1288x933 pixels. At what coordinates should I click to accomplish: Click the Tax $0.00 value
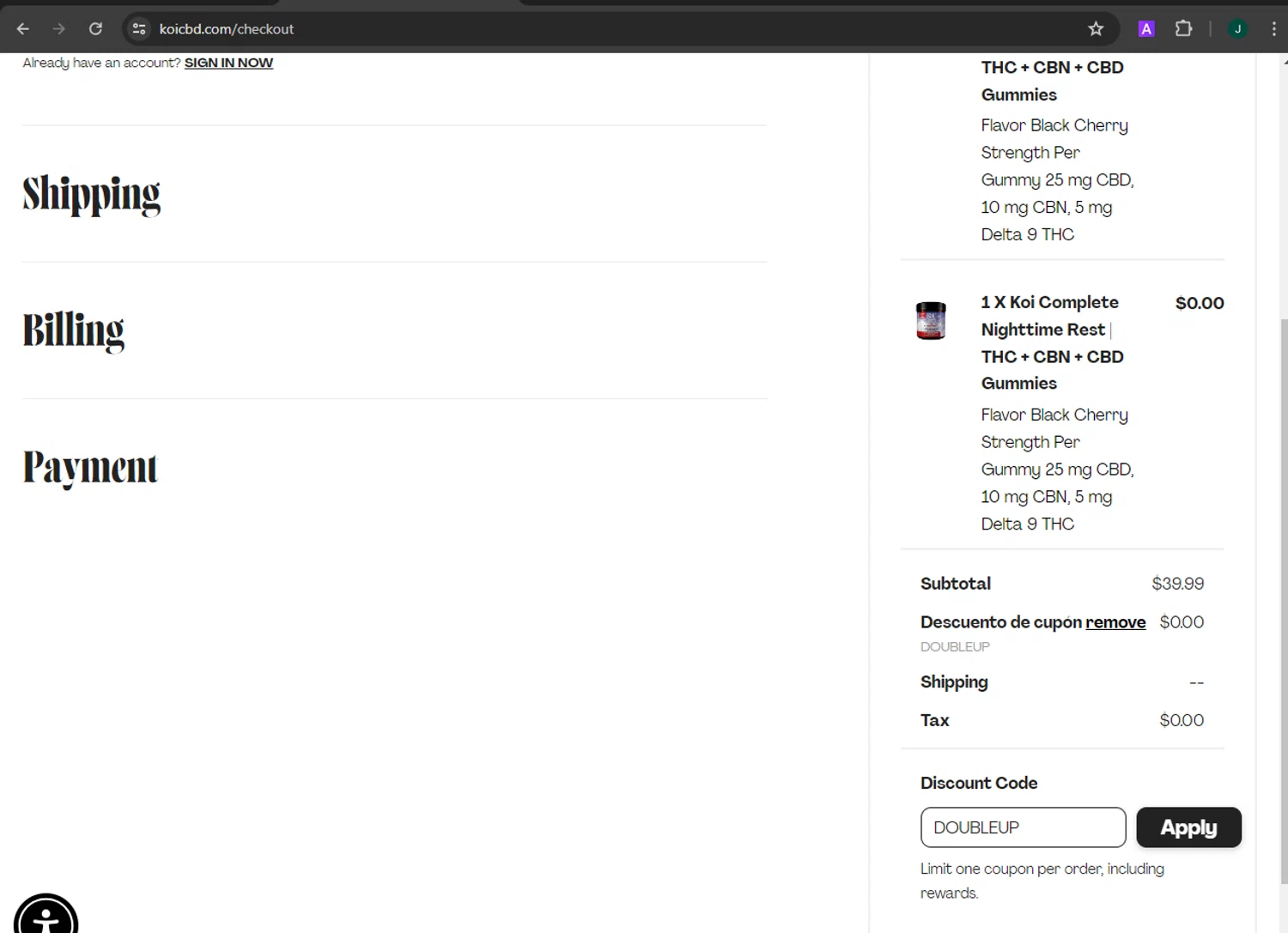(1182, 720)
